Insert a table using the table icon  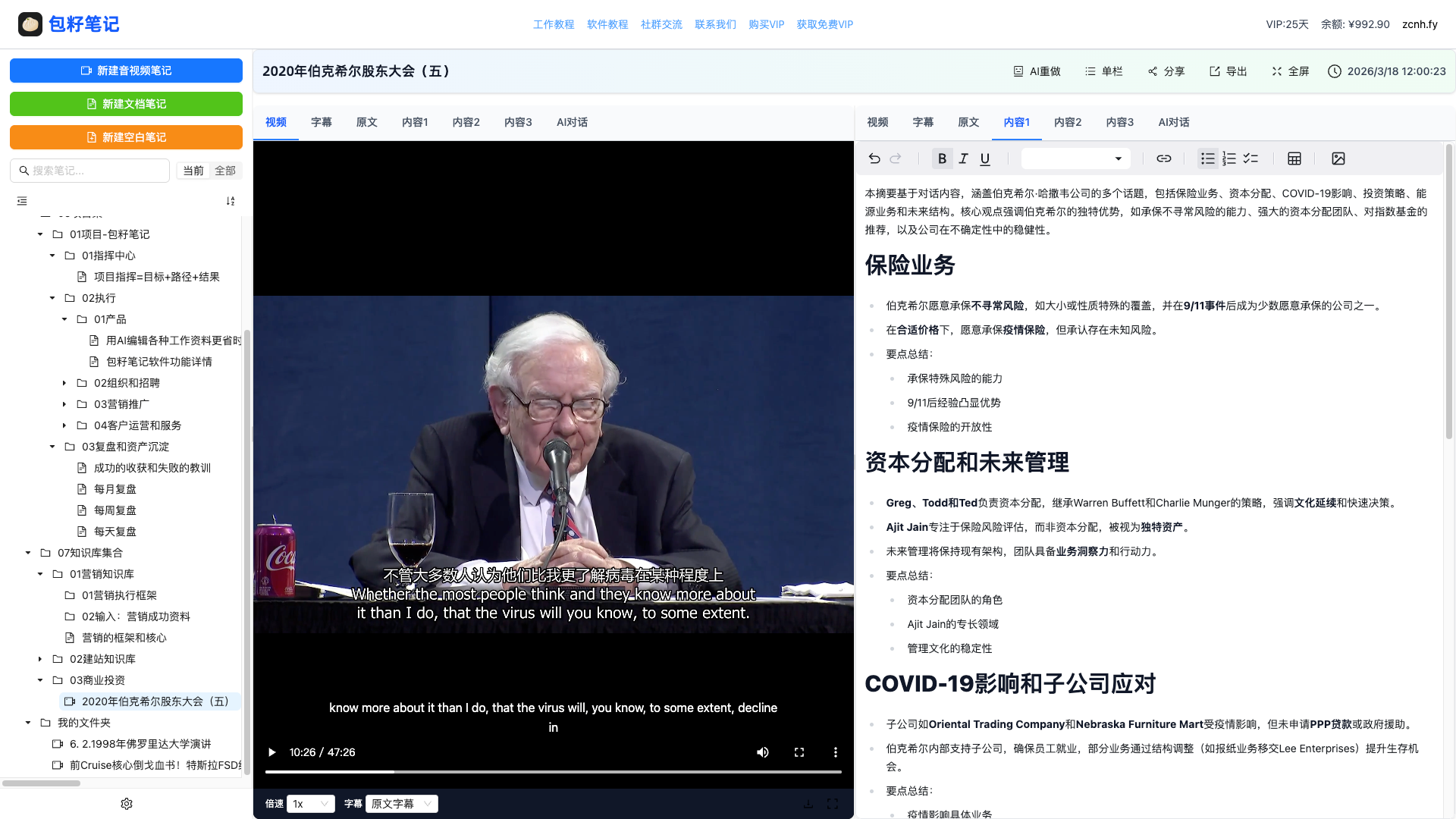(x=1294, y=158)
